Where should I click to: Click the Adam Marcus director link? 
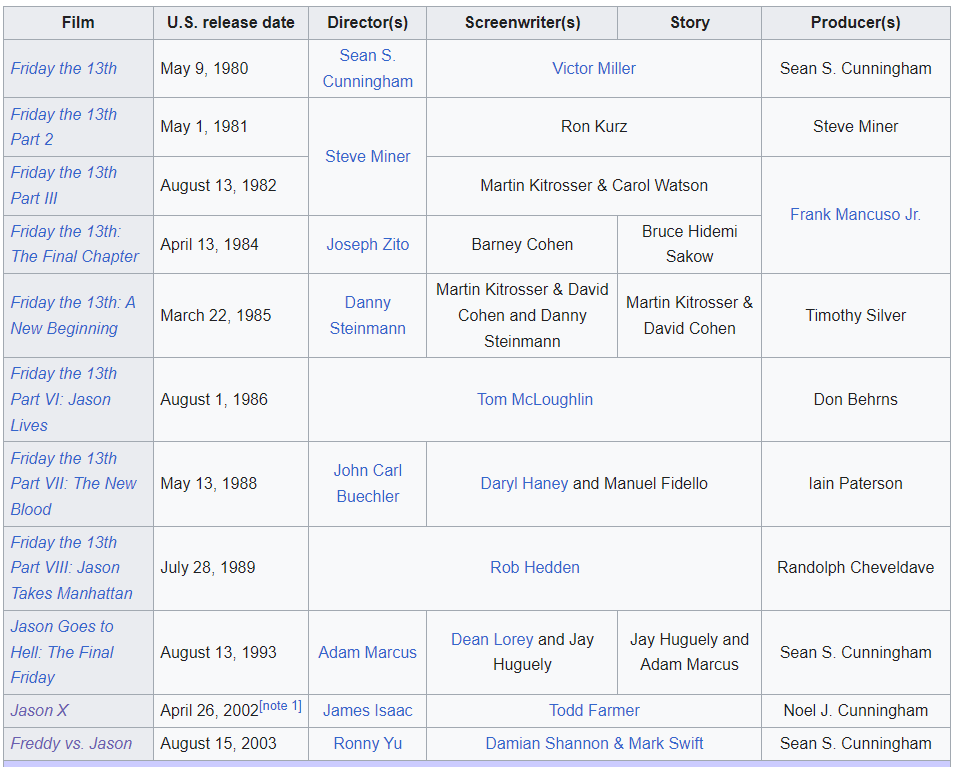click(x=367, y=652)
